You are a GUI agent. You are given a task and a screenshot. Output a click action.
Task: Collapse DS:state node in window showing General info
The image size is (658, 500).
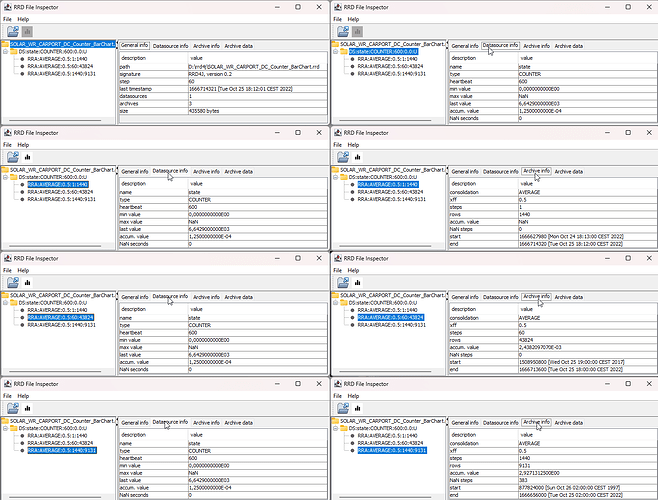[5, 52]
